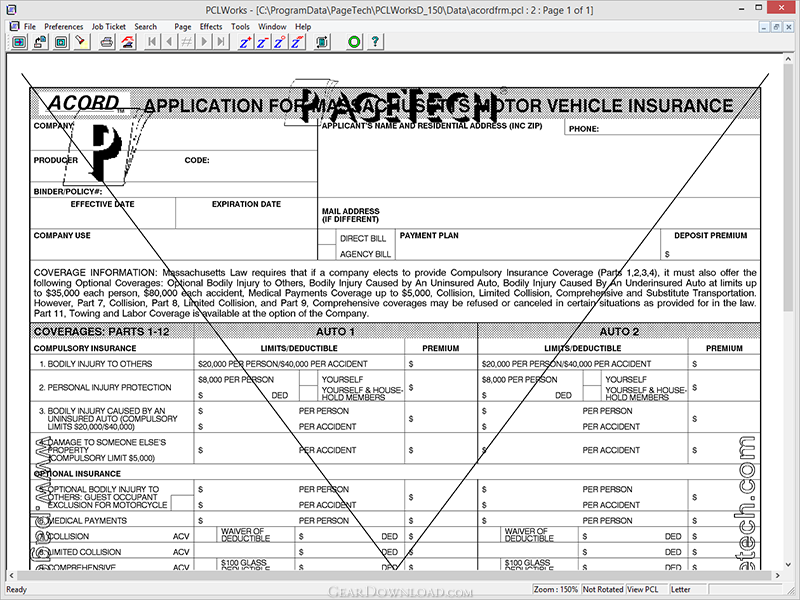800x600 pixels.
Task: Click the horizontal scrollbar right arrow
Action: (778, 575)
